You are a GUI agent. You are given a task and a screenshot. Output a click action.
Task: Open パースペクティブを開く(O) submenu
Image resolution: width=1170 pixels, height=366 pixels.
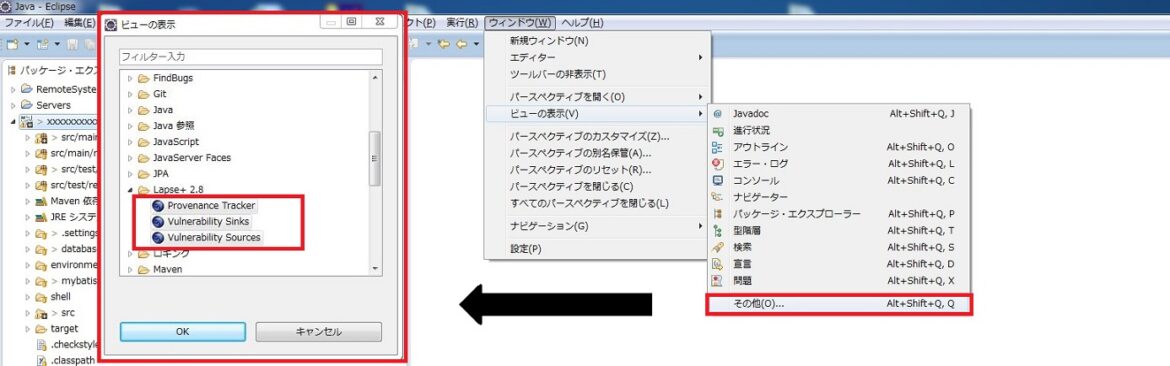pyautogui.click(x=598, y=97)
